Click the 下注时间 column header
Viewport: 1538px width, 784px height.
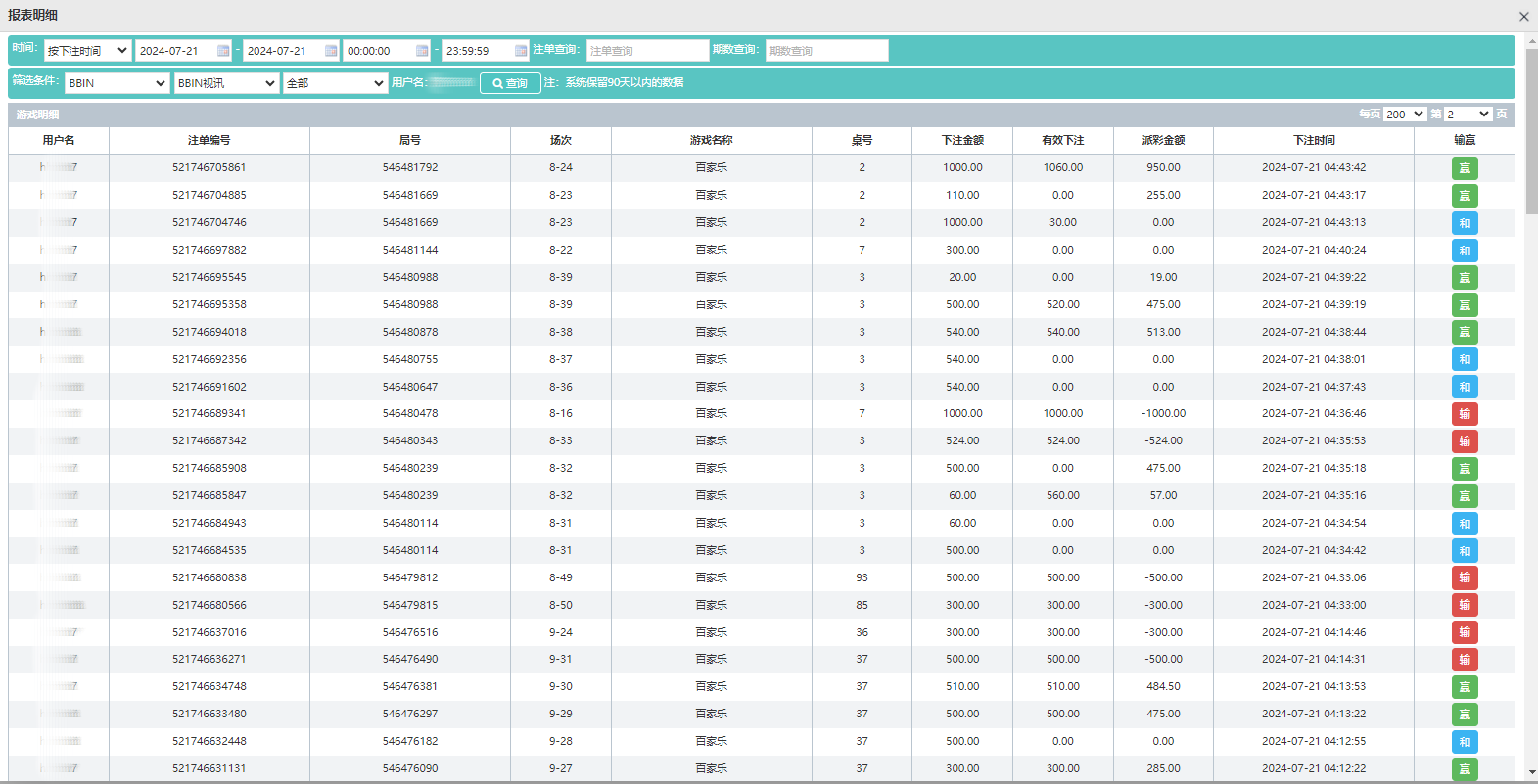[x=1313, y=140]
